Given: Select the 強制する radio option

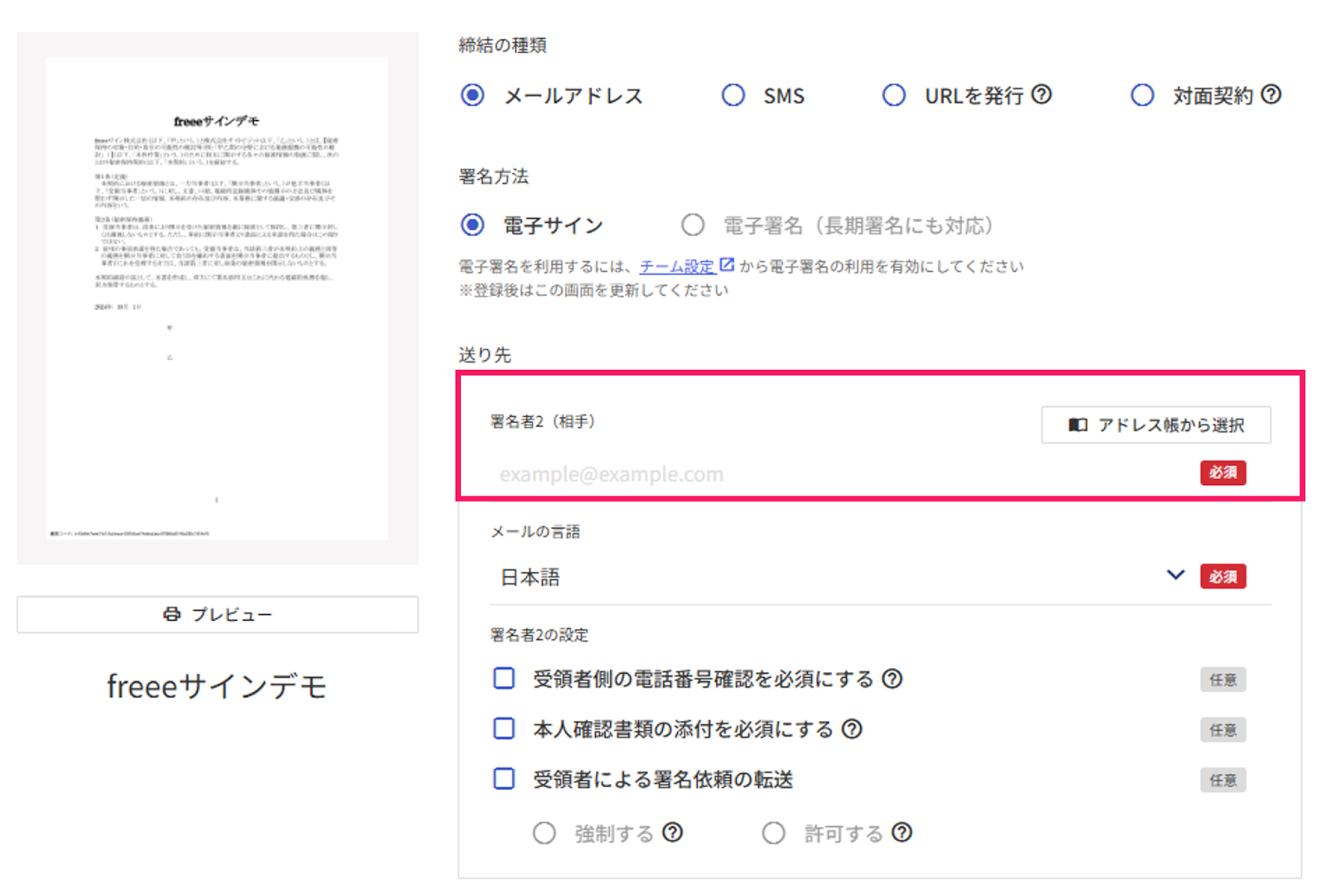Looking at the screenshot, I should pyautogui.click(x=544, y=833).
